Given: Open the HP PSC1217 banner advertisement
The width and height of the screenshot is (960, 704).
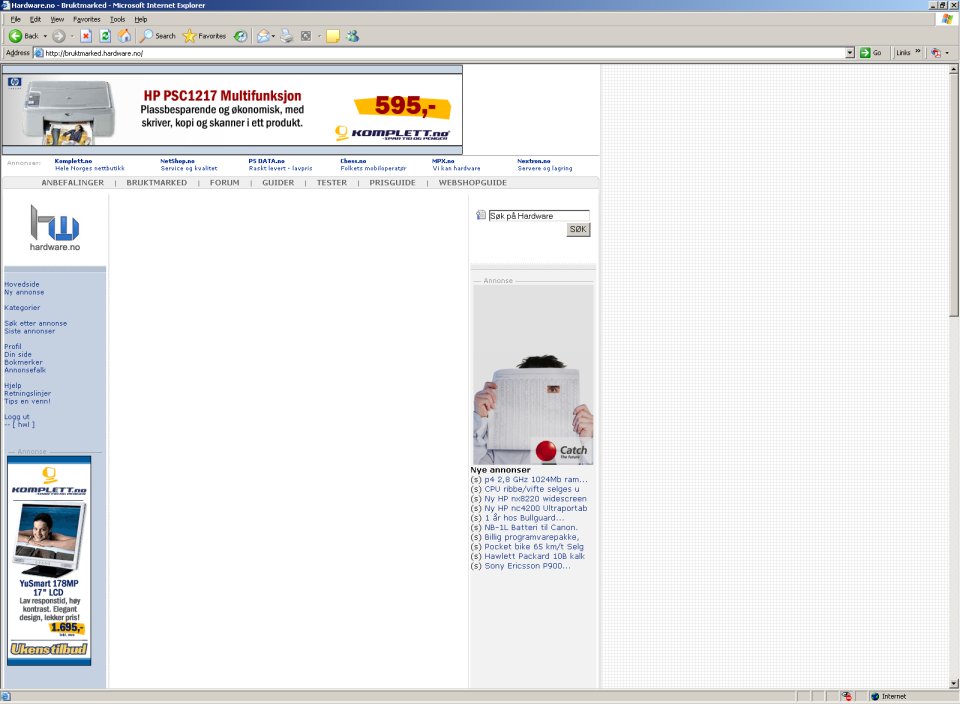Looking at the screenshot, I should click(233, 110).
